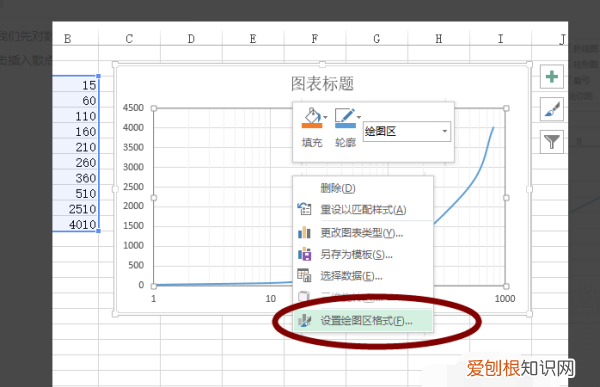Screen dimensions: 600x387
Task: Click cell containing 360
Action: [75, 178]
